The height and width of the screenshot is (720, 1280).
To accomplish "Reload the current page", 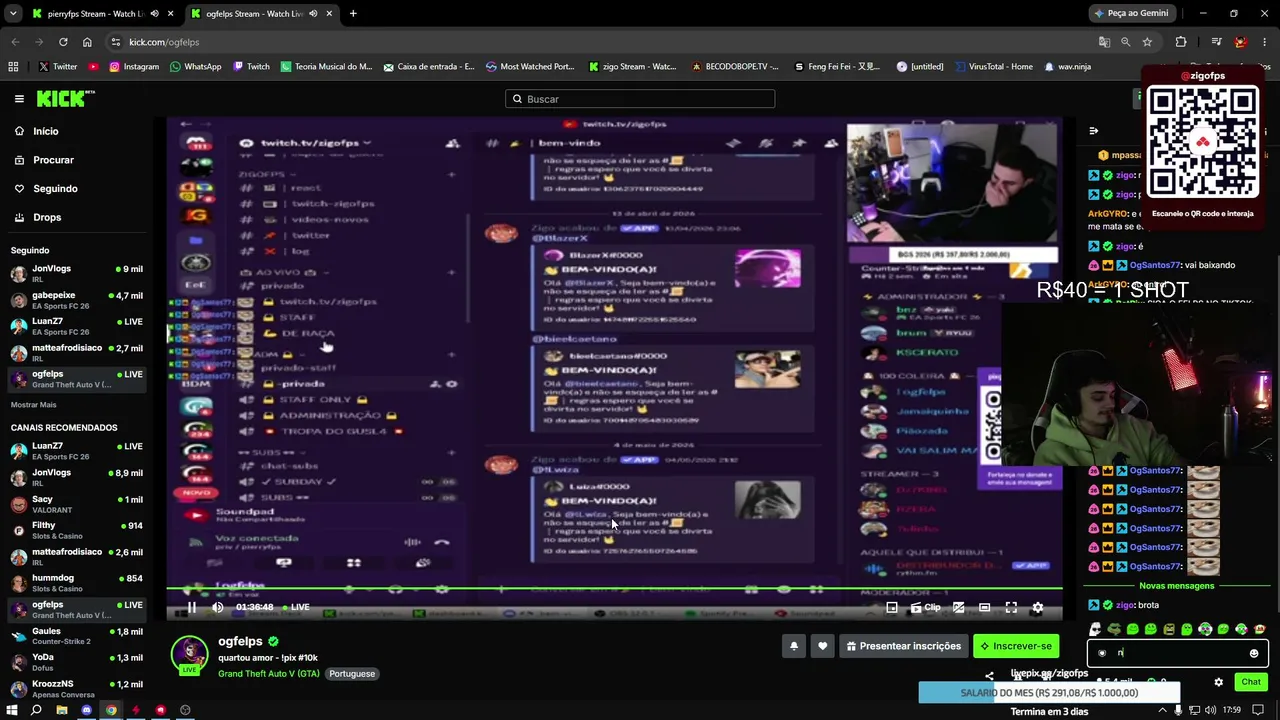I will click(x=63, y=42).
